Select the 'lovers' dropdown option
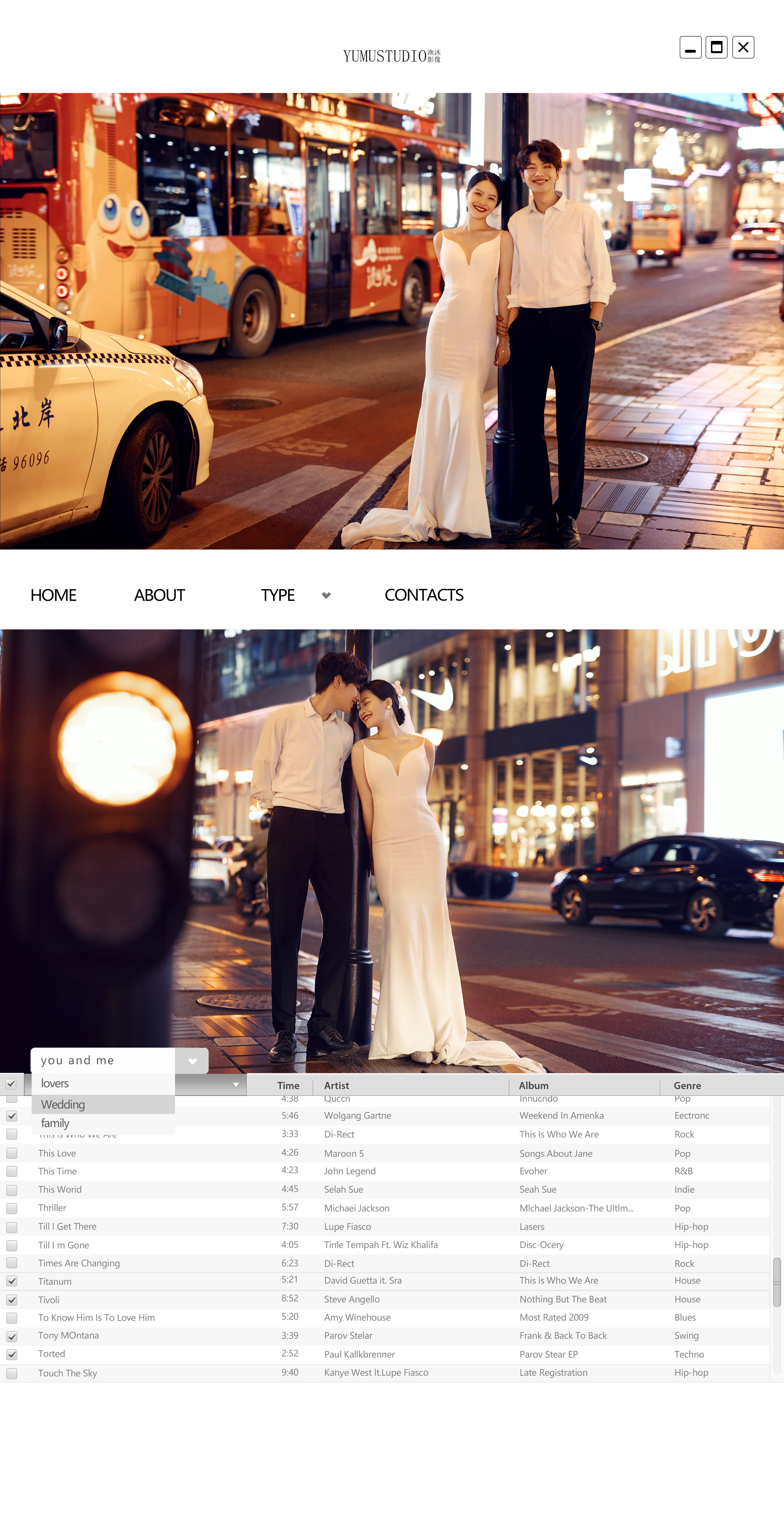784x1515 pixels. point(103,1083)
